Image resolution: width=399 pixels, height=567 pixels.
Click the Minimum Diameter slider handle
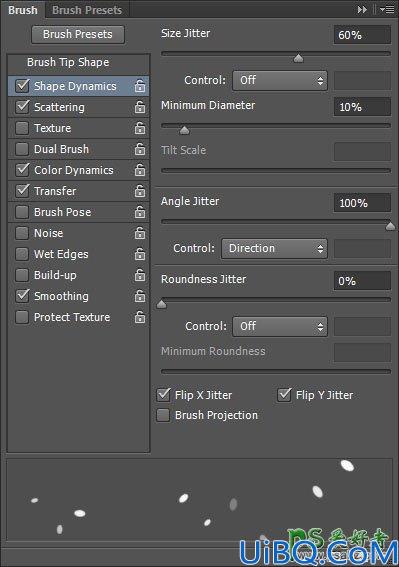[184, 130]
